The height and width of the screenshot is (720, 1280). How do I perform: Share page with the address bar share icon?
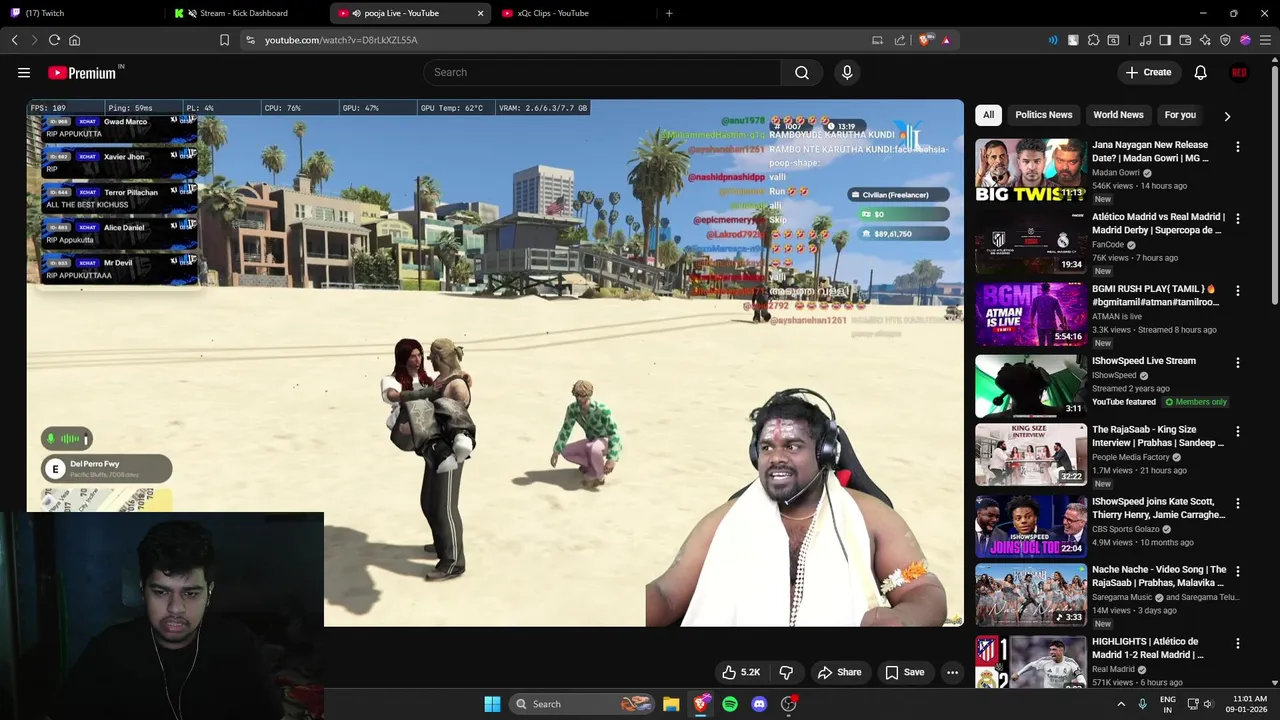(x=899, y=40)
